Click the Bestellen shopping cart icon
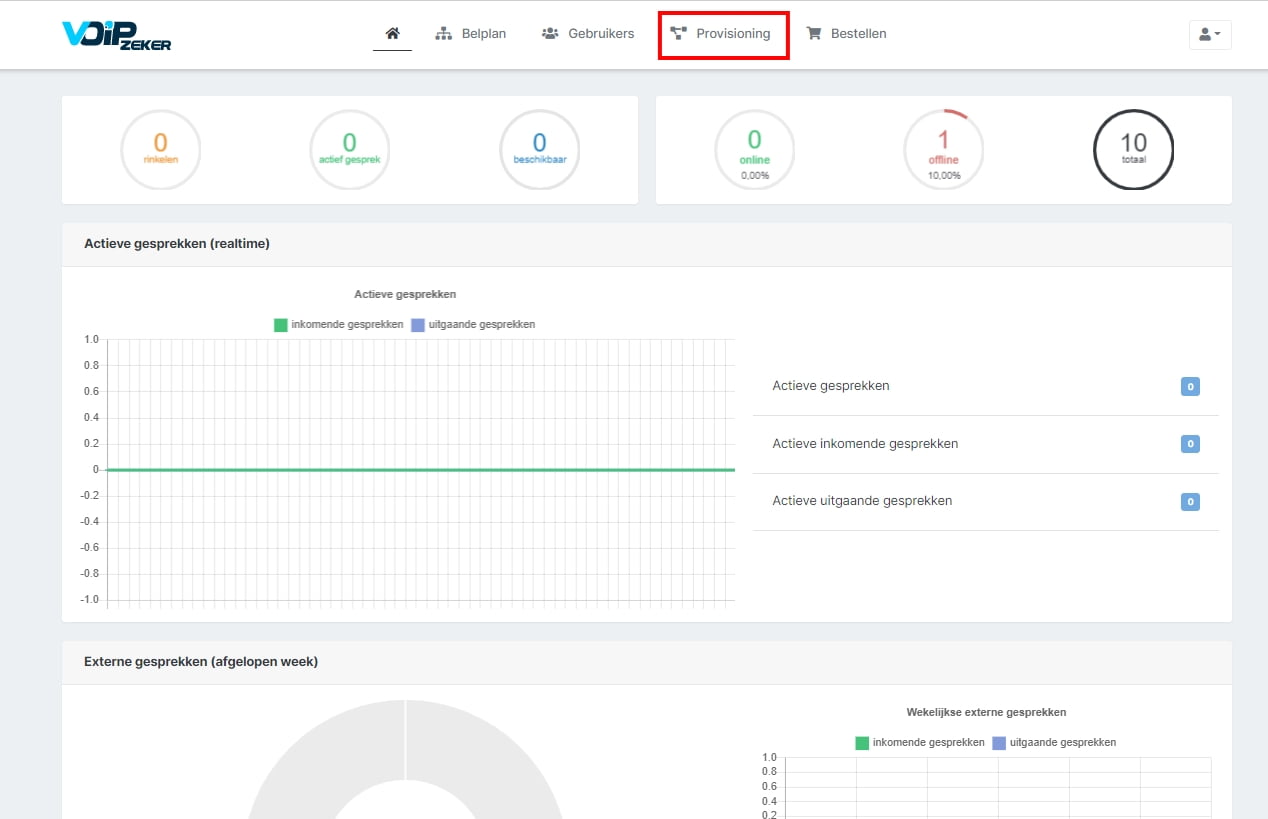The width and height of the screenshot is (1268, 819). click(x=814, y=34)
